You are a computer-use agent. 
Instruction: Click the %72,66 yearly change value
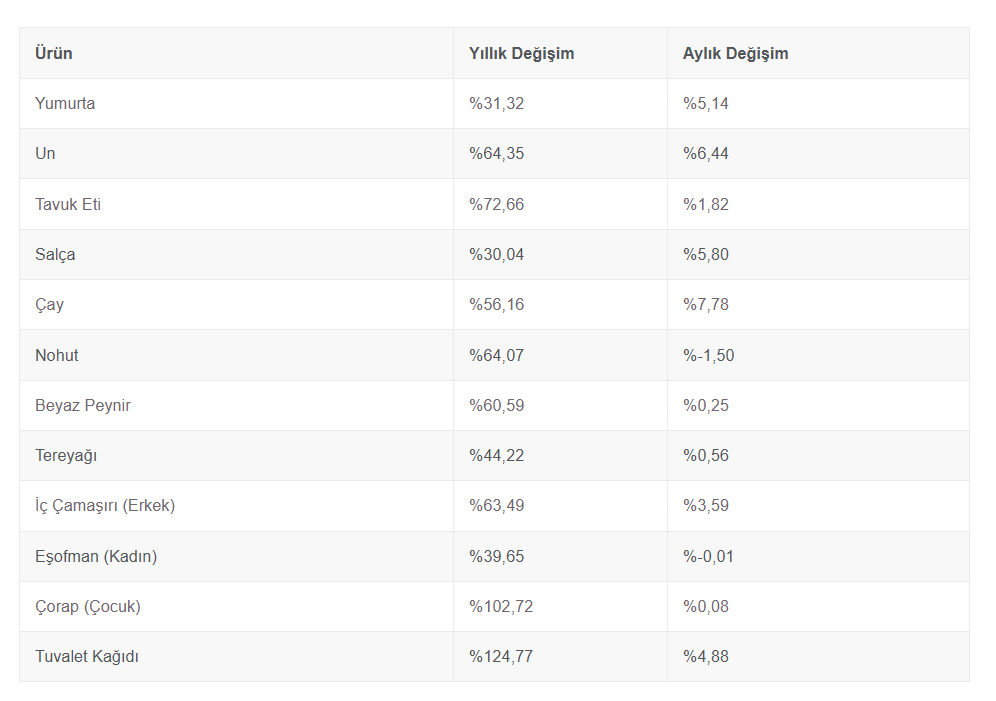point(496,204)
